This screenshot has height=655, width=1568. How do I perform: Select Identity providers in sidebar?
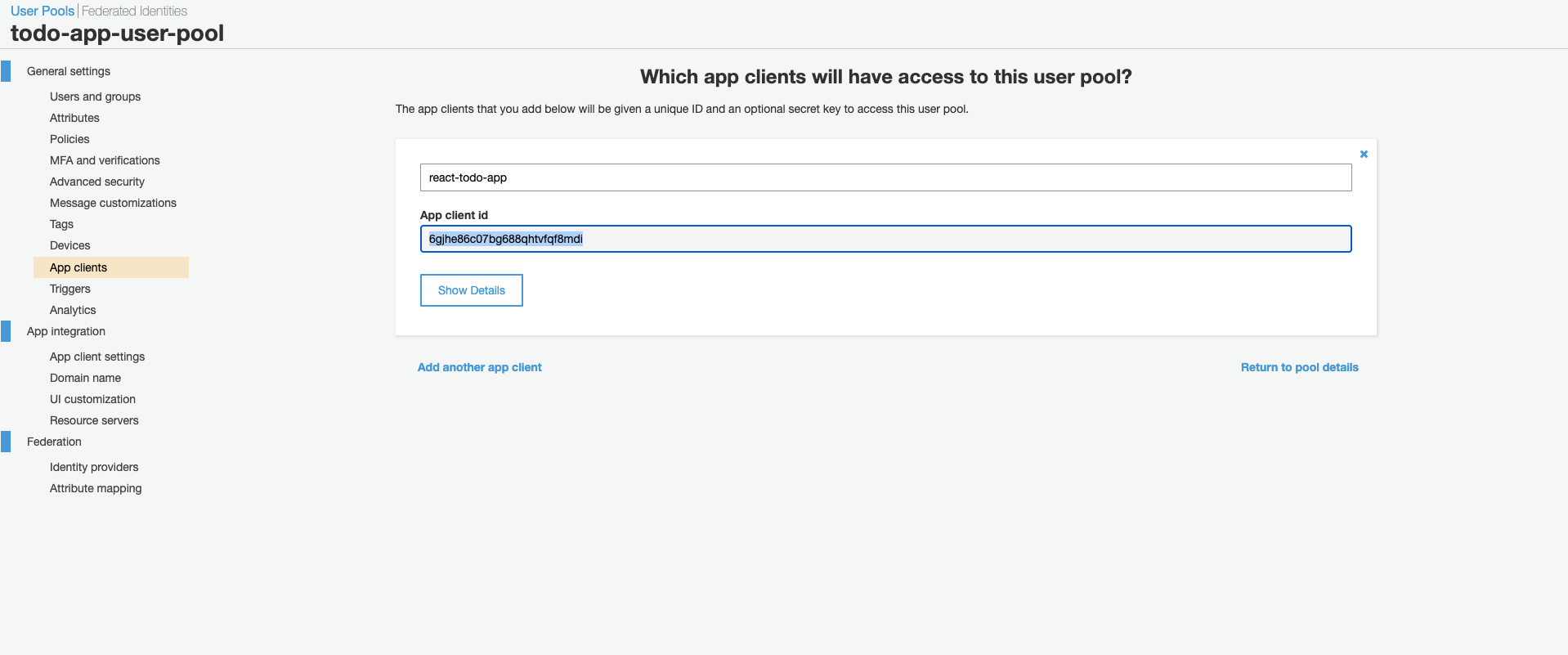point(94,467)
